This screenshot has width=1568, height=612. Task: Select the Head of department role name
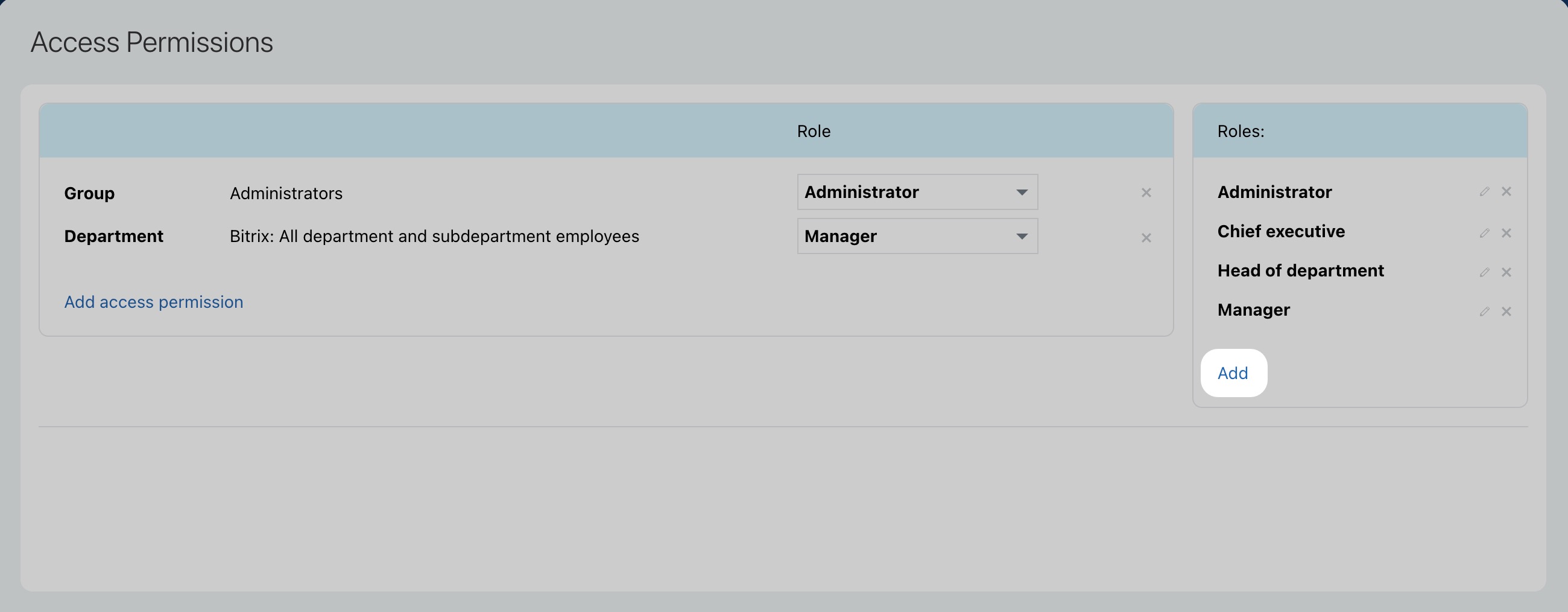(x=1300, y=270)
